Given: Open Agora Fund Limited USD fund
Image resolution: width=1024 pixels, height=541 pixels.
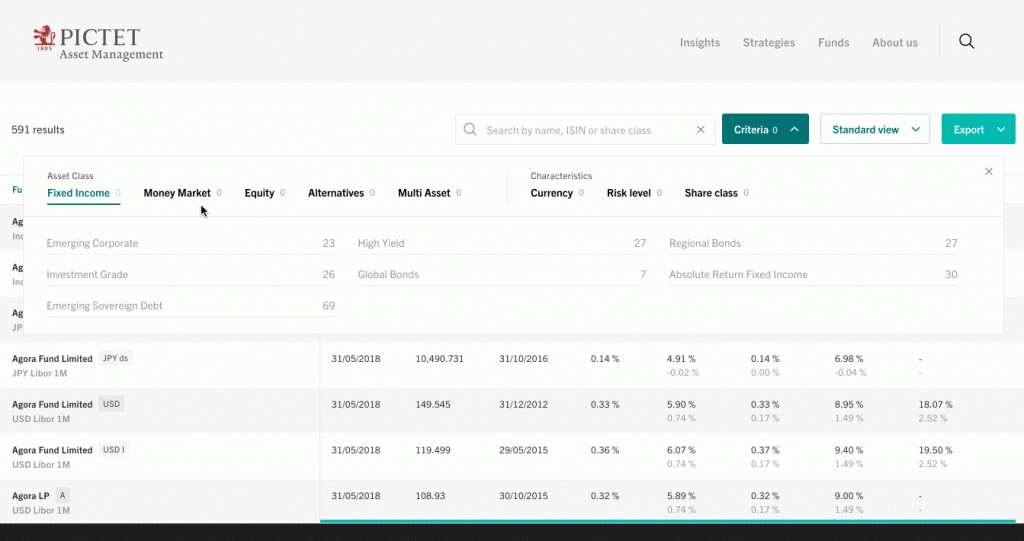Looking at the screenshot, I should pyautogui.click(x=52, y=404).
